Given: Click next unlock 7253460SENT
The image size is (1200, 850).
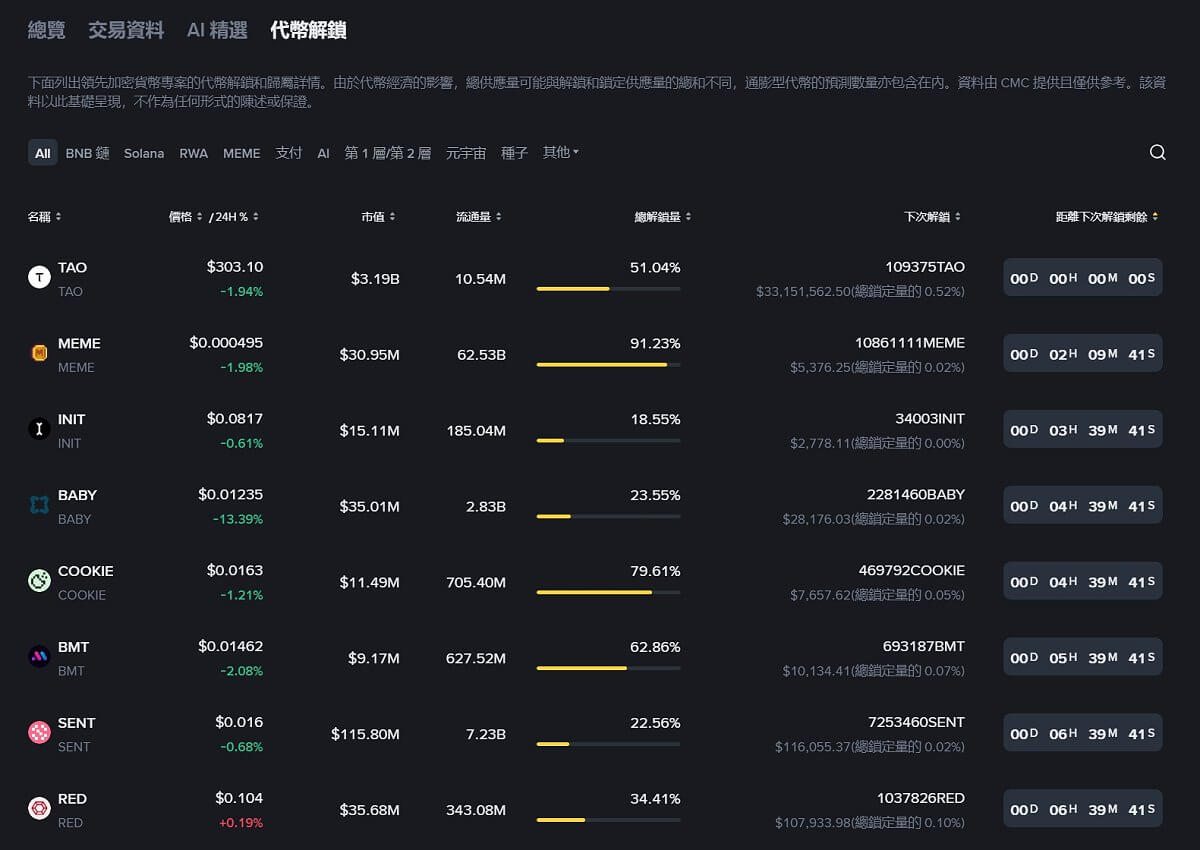Looking at the screenshot, I should pos(916,723).
